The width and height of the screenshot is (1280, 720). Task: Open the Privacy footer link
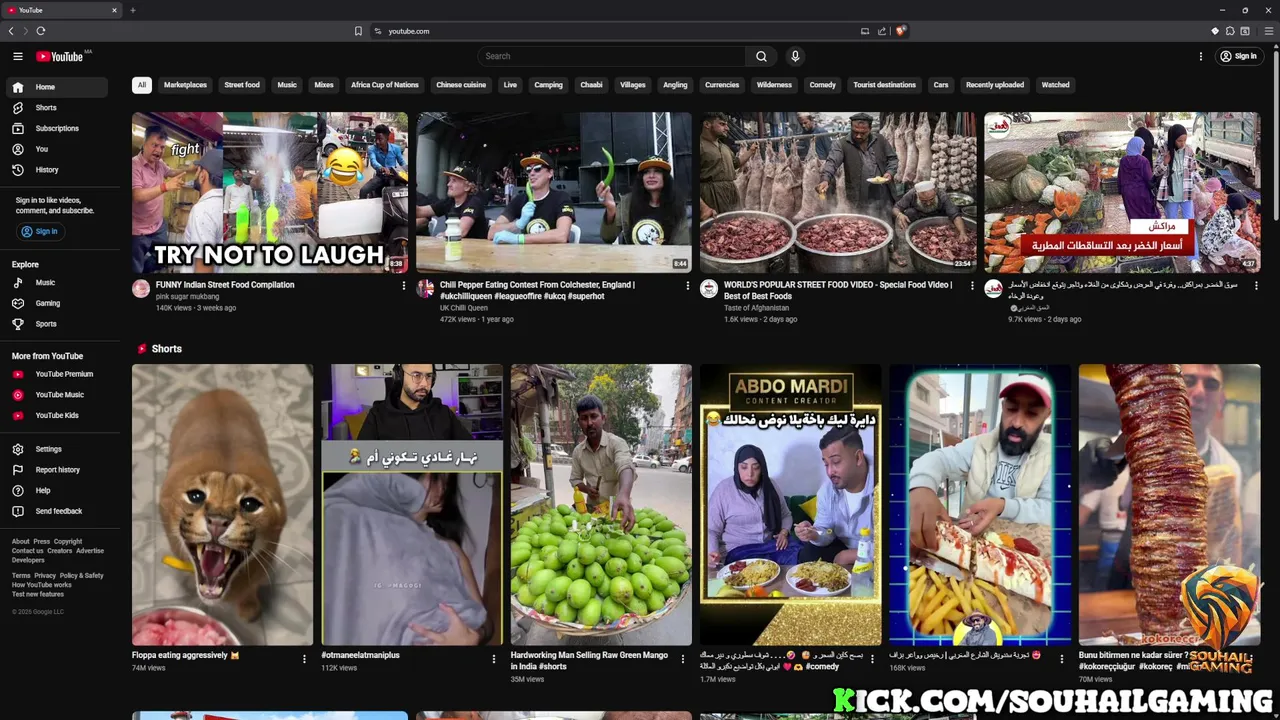click(x=45, y=576)
